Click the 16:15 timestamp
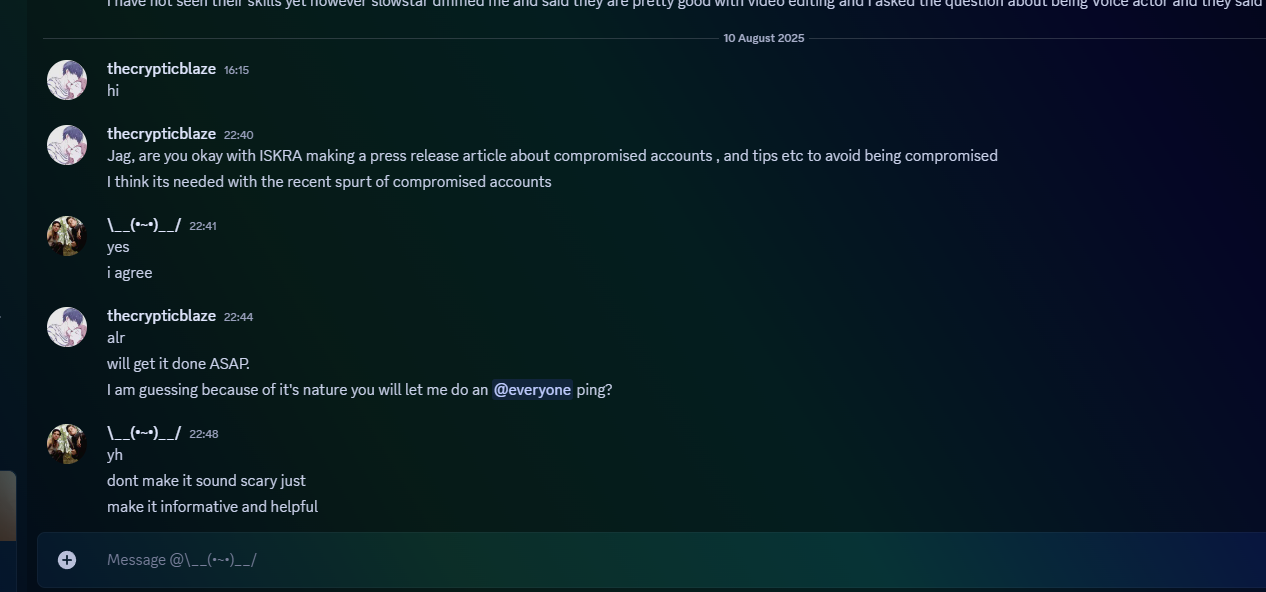This screenshot has height=592, width=1266. [236, 70]
